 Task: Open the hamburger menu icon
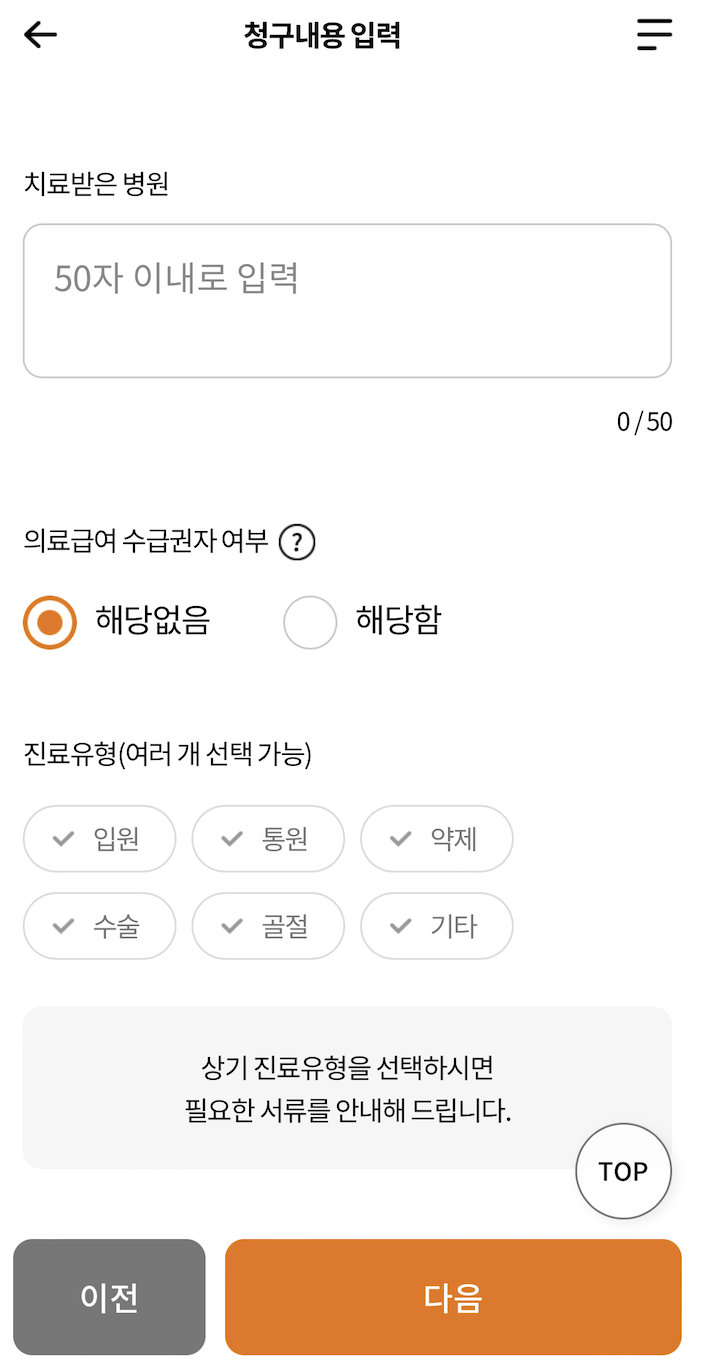click(x=655, y=34)
